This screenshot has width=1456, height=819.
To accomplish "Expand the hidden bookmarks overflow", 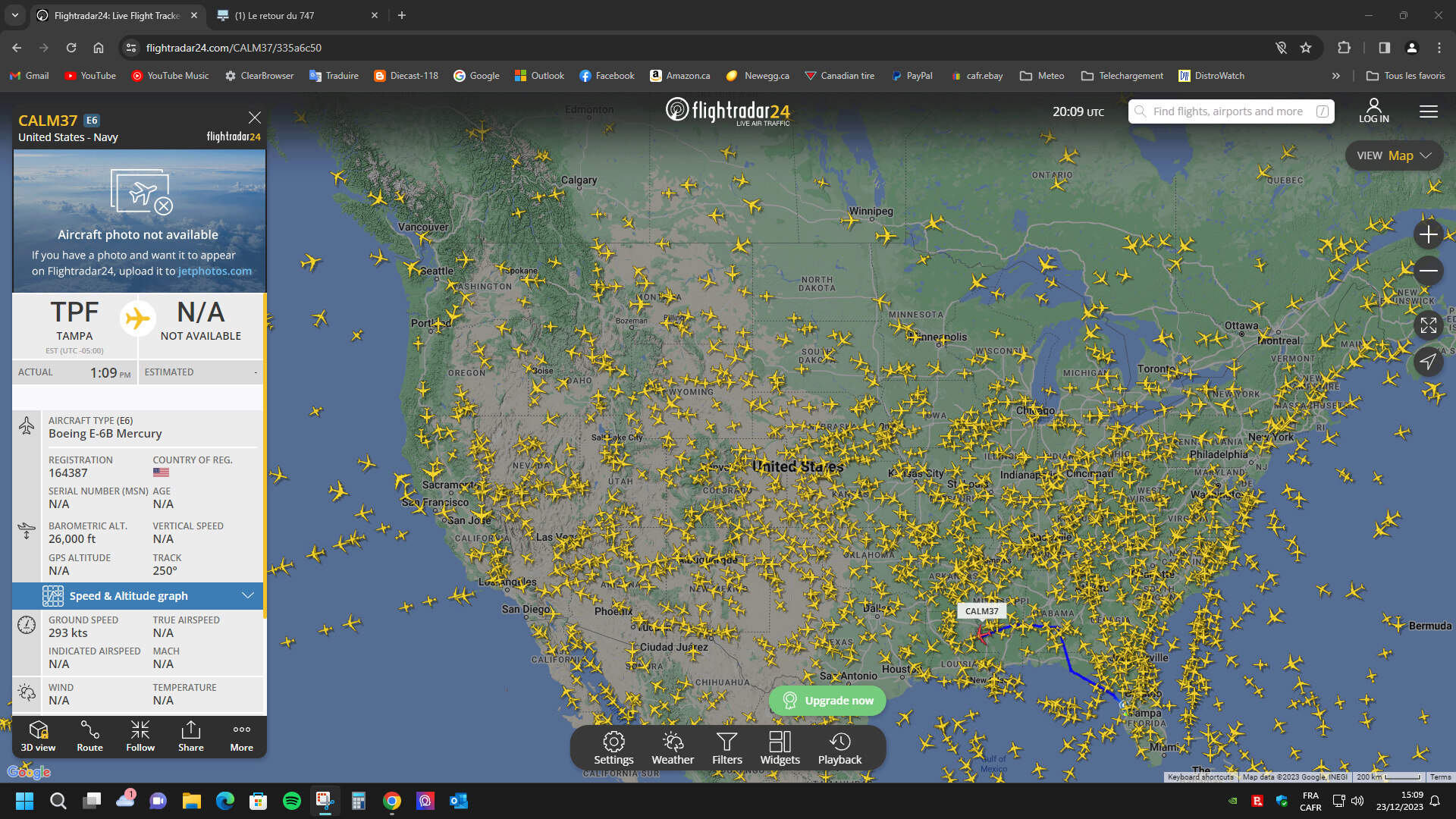I will 1335,76.
